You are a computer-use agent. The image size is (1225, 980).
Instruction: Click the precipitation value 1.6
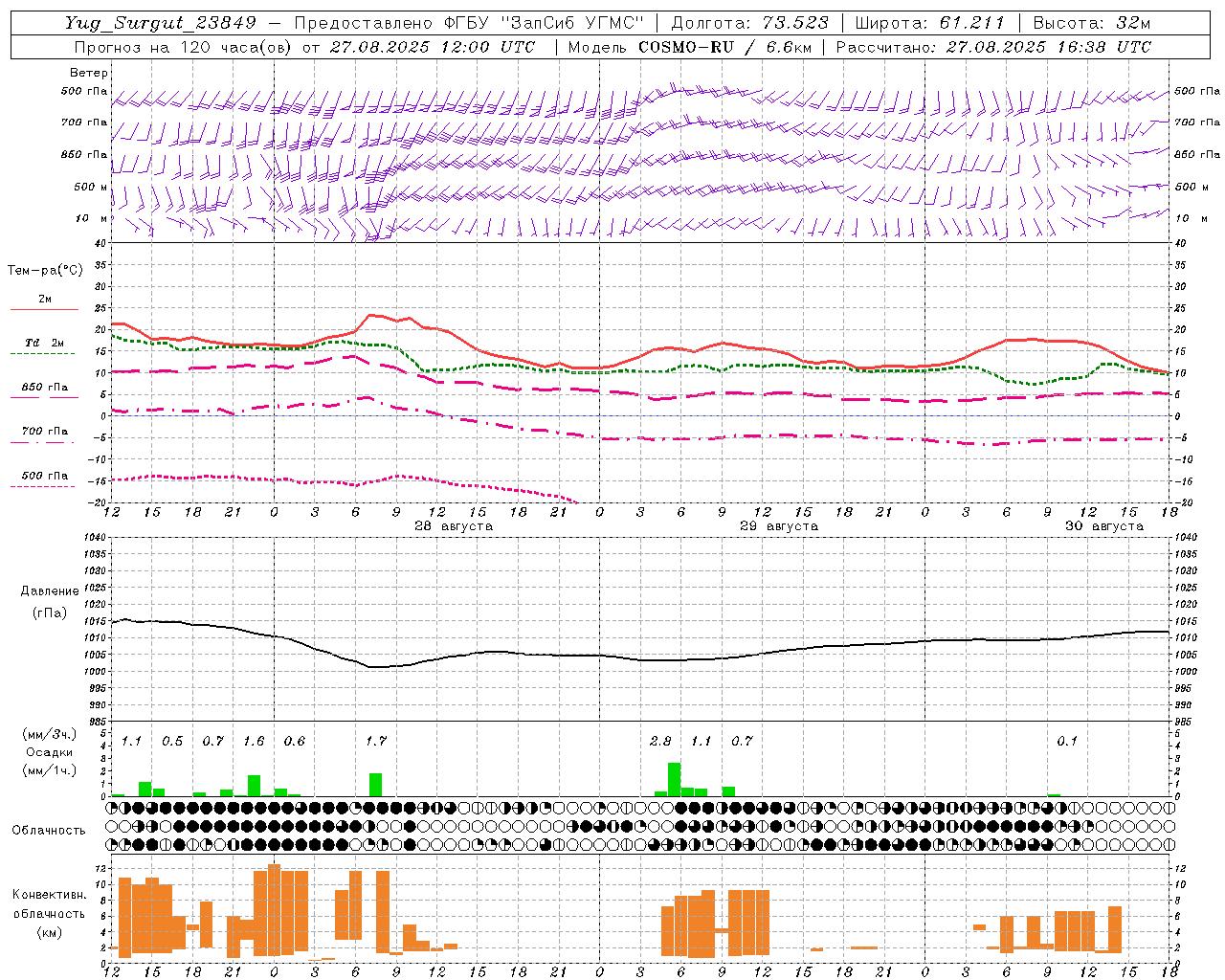(254, 741)
